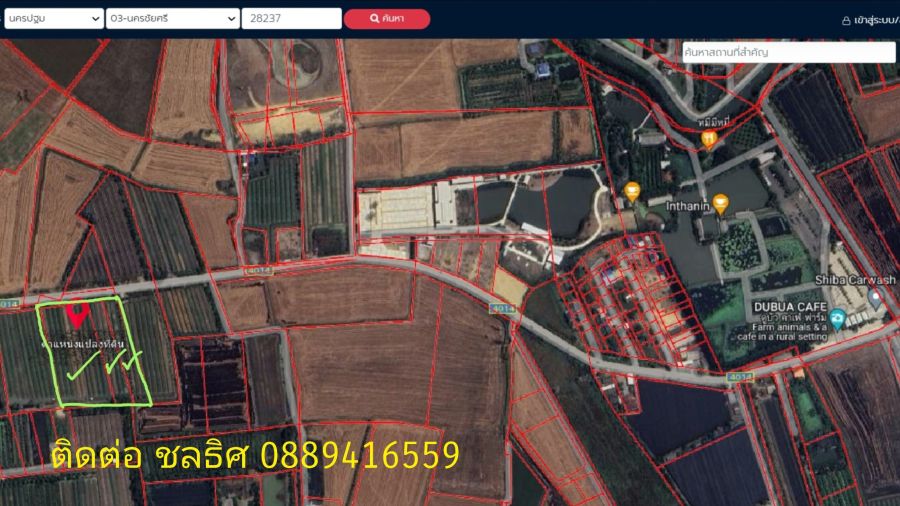This screenshot has height=506, width=900.
Task: Select the unlabeled cafe marker left of Inthanin
Action: (631, 190)
